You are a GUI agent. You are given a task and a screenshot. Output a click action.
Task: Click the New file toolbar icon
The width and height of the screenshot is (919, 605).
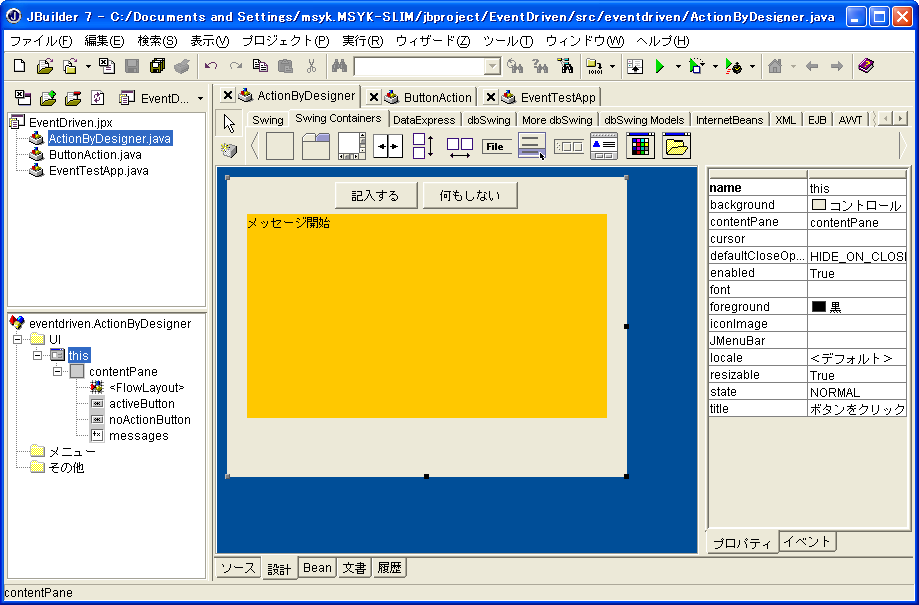pyautogui.click(x=19, y=67)
